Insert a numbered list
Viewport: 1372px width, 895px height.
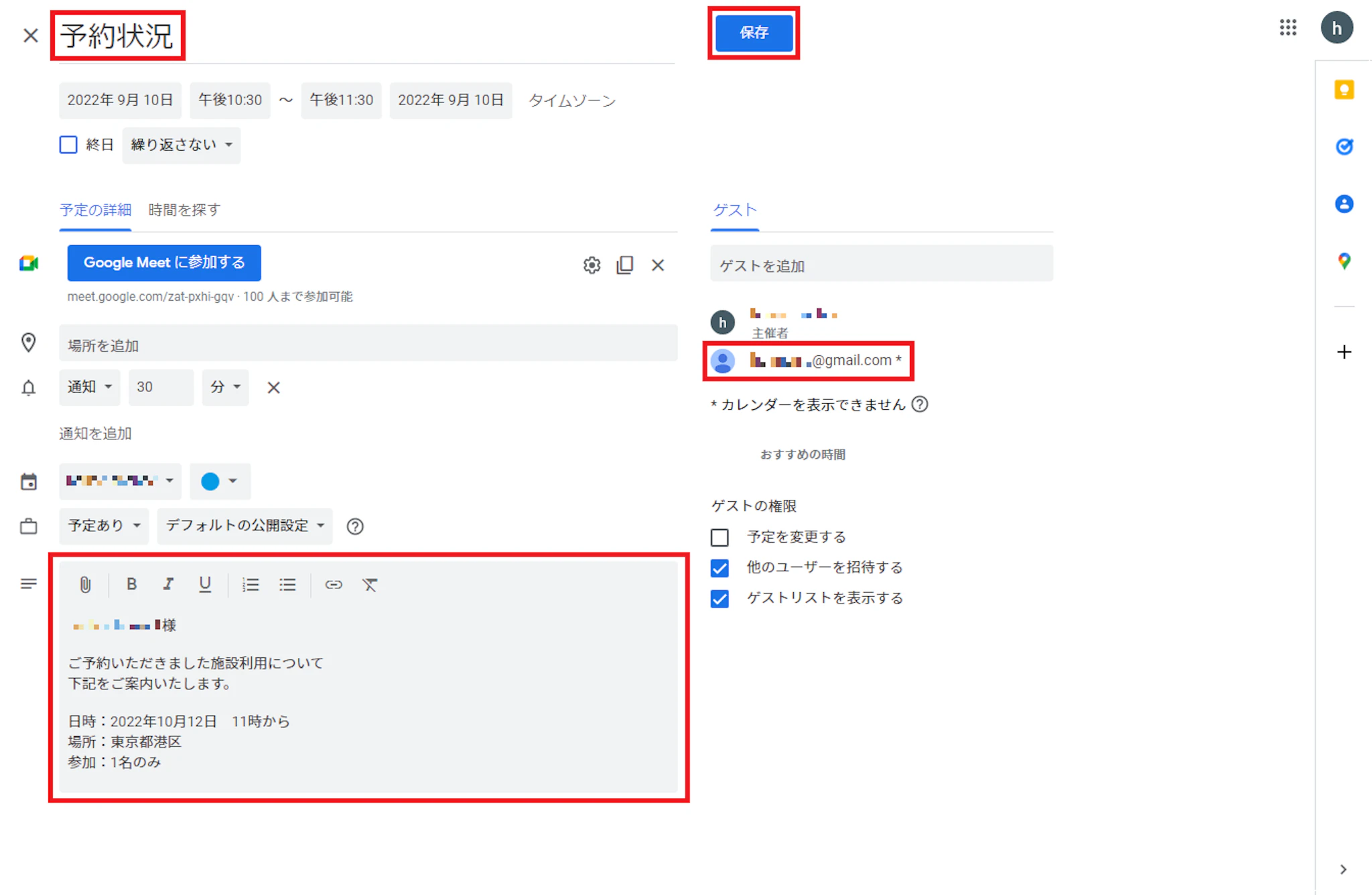point(251,585)
